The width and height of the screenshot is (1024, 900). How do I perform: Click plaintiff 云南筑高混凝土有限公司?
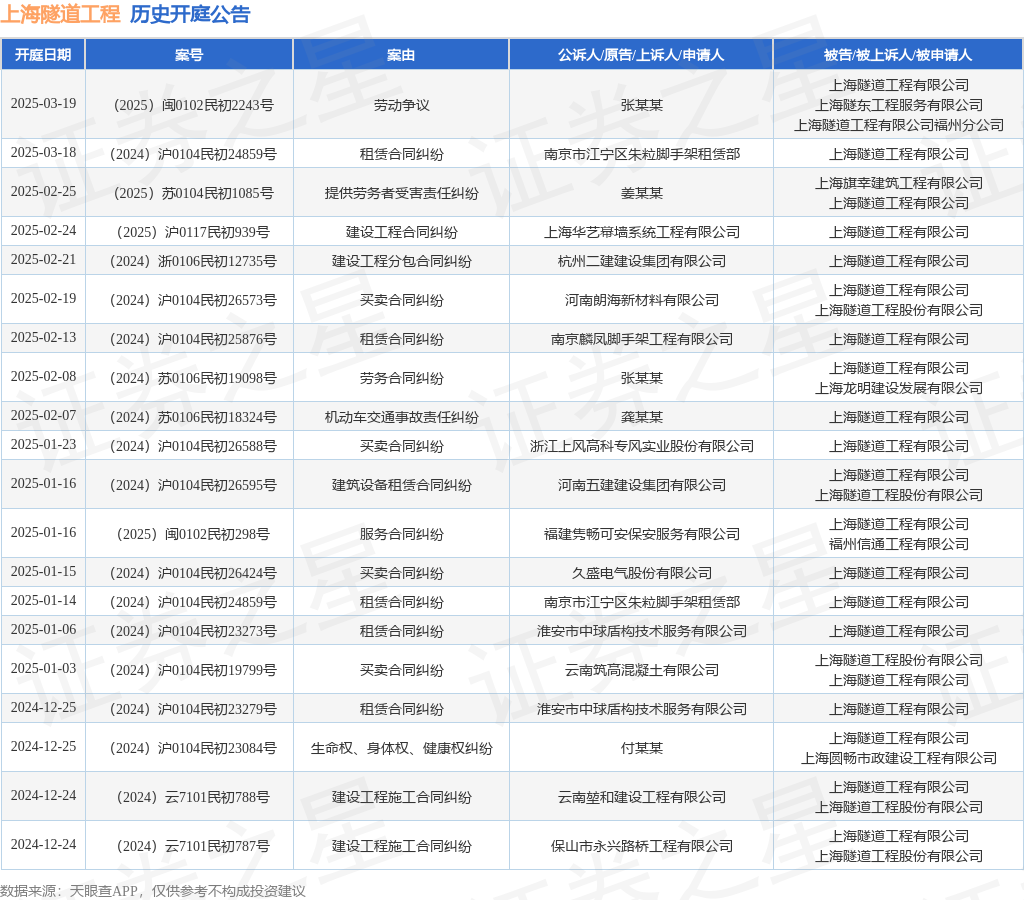pos(641,670)
